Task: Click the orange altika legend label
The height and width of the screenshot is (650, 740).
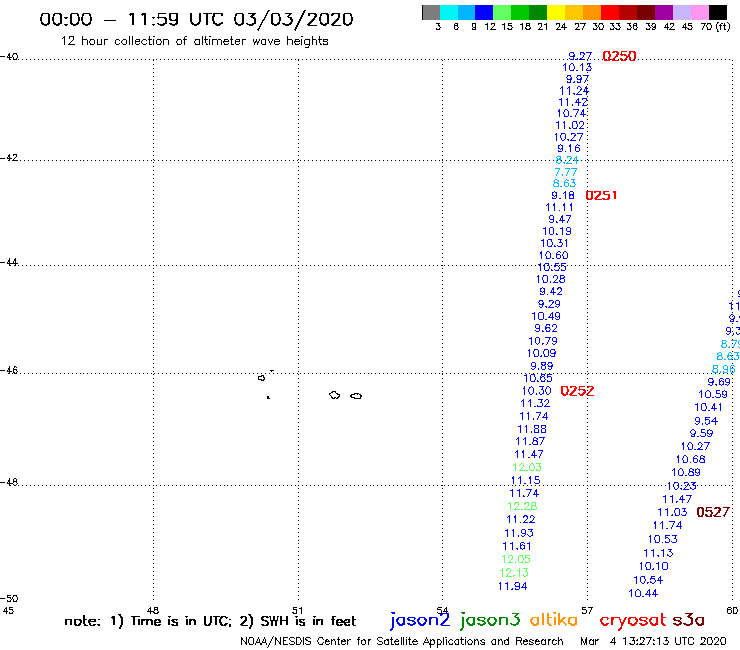Action: click(x=553, y=620)
